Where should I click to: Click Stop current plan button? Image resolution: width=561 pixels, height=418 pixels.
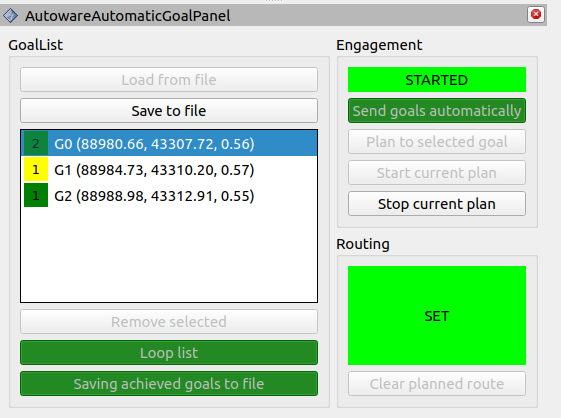tap(437, 204)
